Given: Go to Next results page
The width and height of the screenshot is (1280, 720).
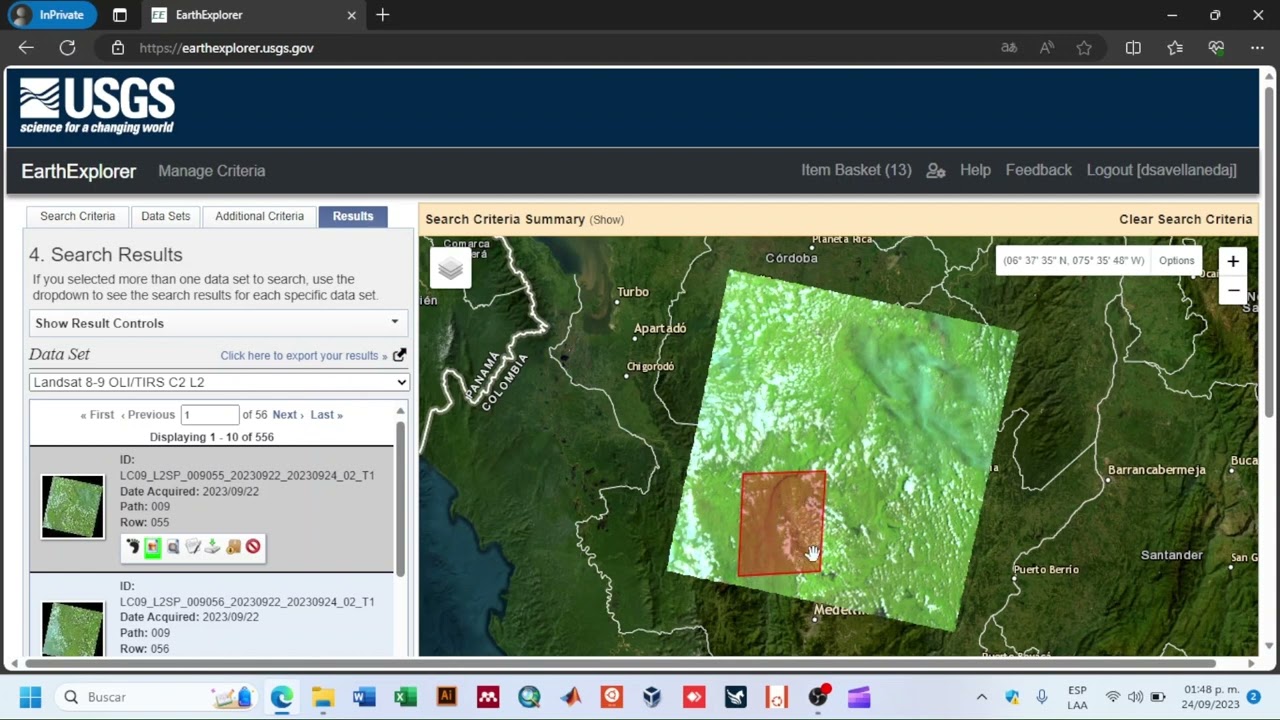Looking at the screenshot, I should [x=288, y=414].
